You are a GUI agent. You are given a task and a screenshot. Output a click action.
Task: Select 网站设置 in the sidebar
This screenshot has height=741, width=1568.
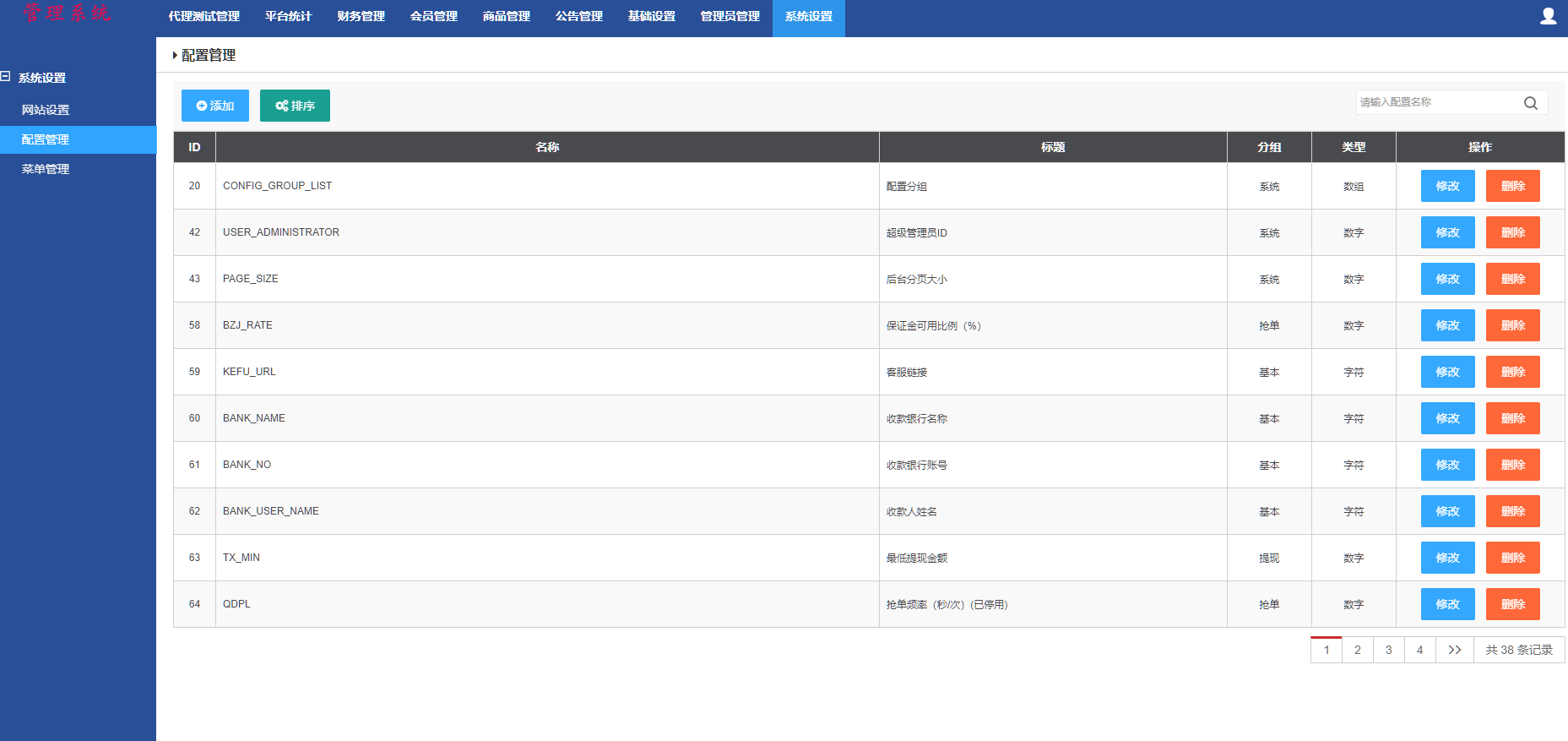point(46,110)
